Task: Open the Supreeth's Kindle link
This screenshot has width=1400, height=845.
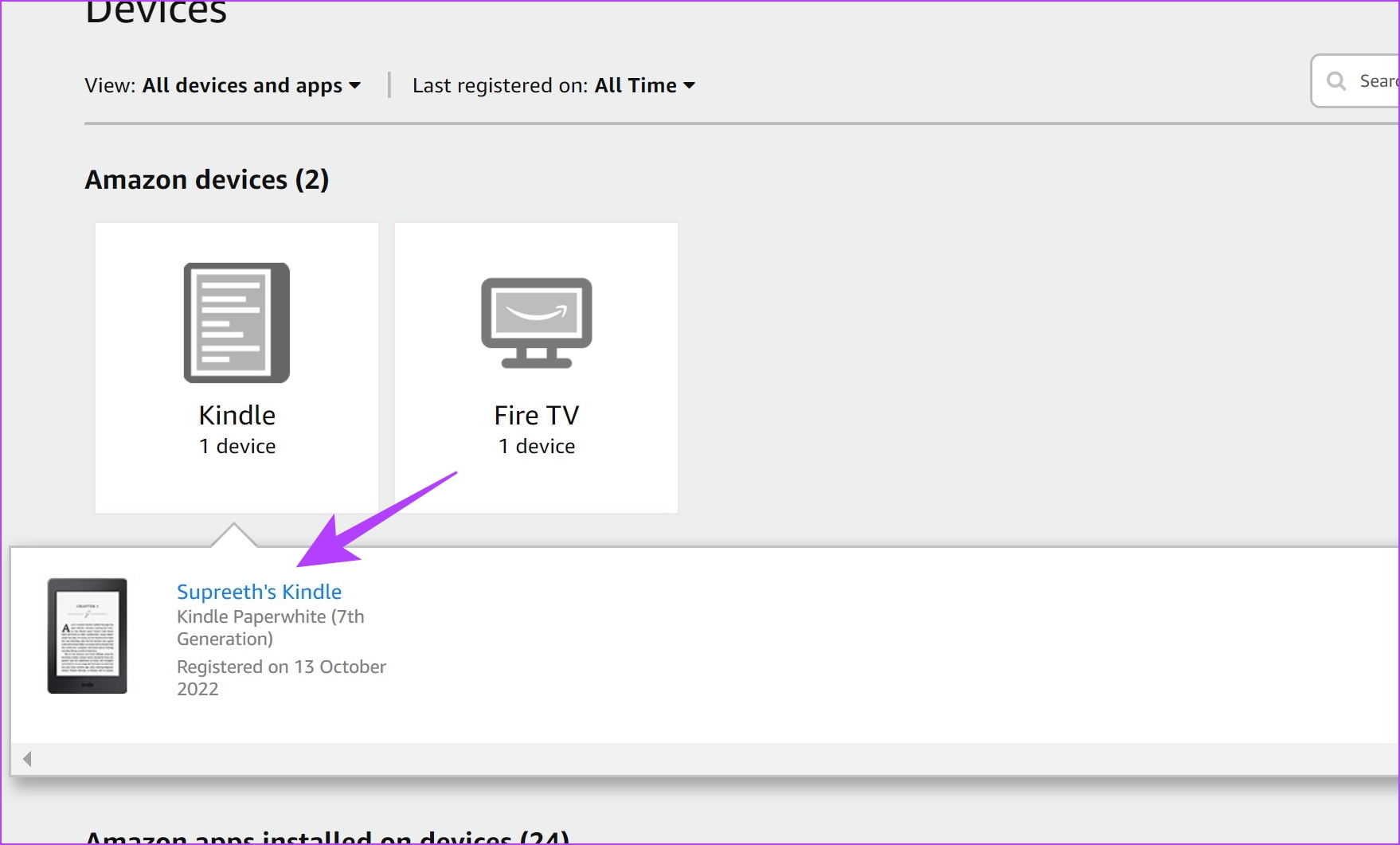Action: (259, 592)
